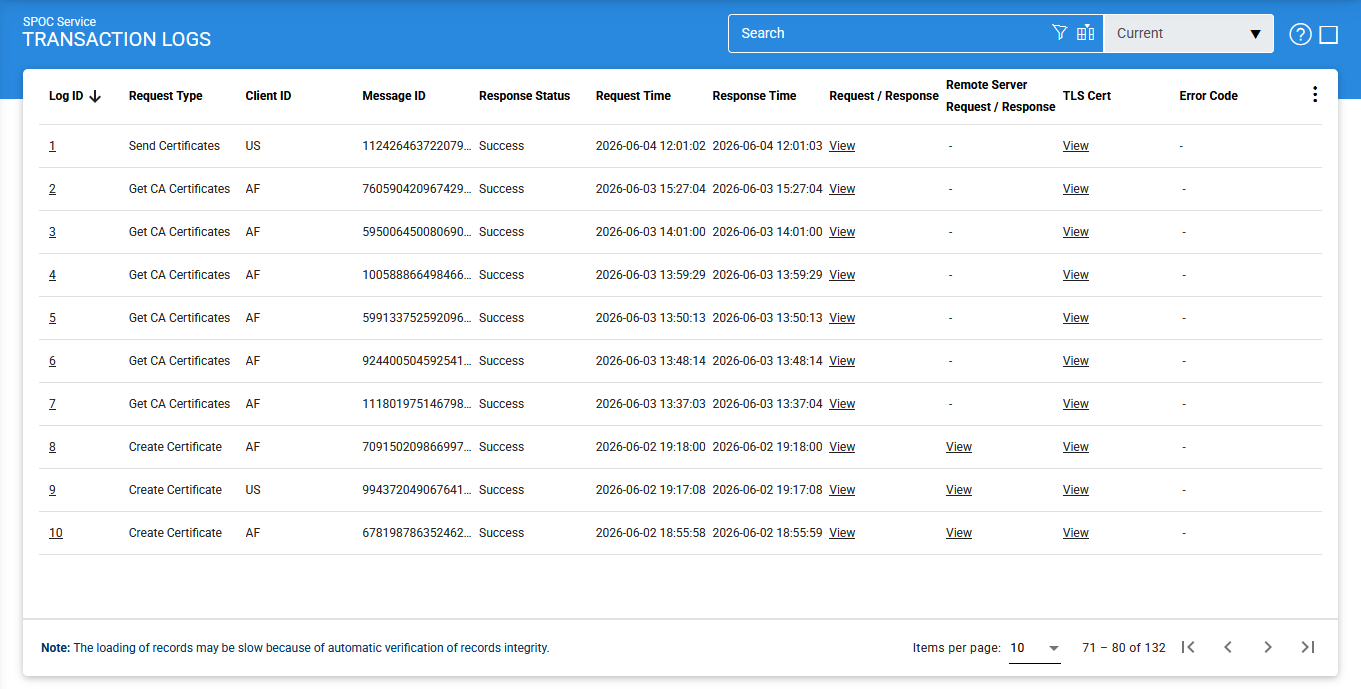Open Log ID 3 details
The height and width of the screenshot is (689, 1361).
tap(52, 232)
